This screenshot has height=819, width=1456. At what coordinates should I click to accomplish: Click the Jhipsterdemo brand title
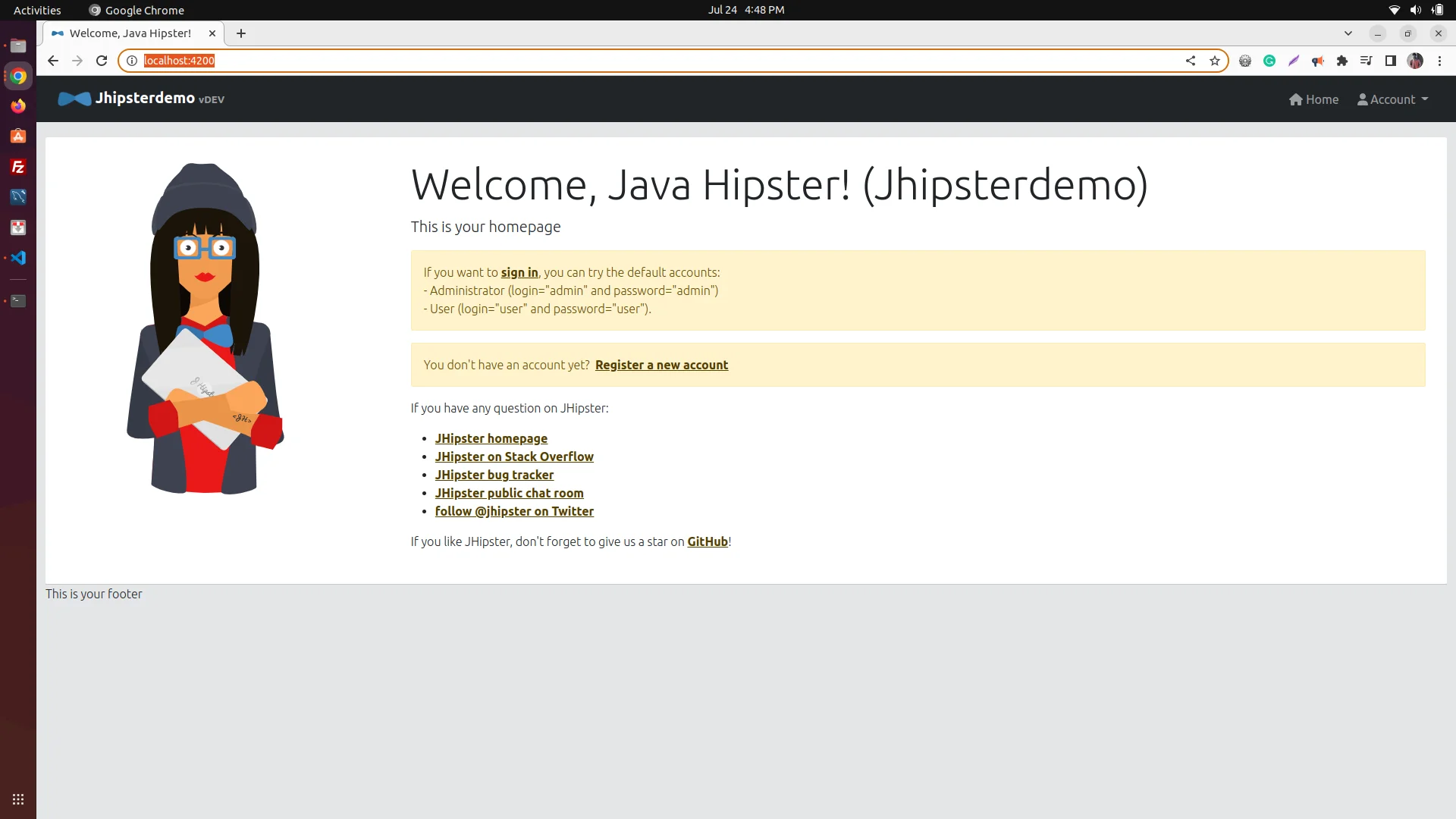(x=145, y=98)
